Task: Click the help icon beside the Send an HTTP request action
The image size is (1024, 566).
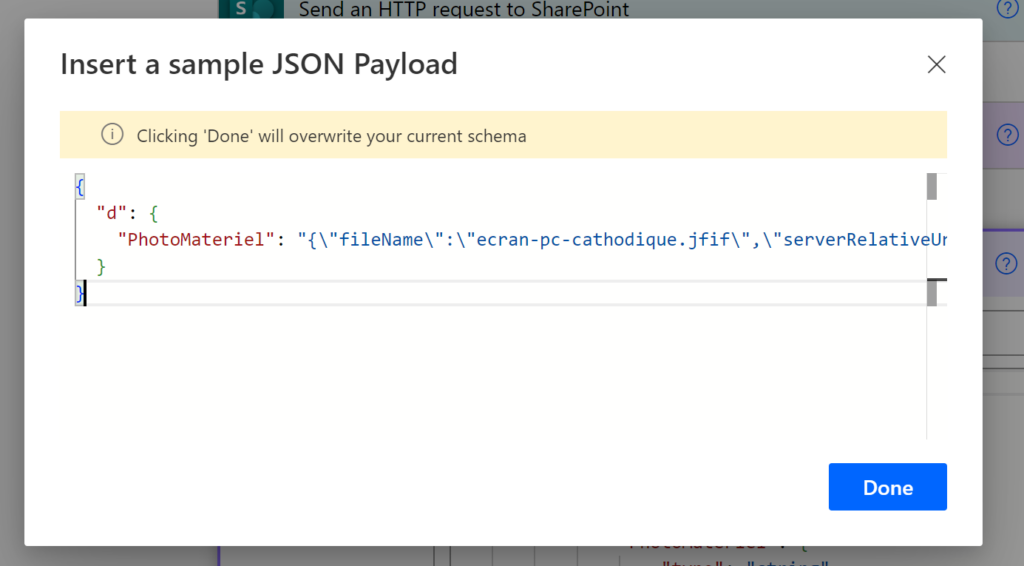Action: (1007, 8)
